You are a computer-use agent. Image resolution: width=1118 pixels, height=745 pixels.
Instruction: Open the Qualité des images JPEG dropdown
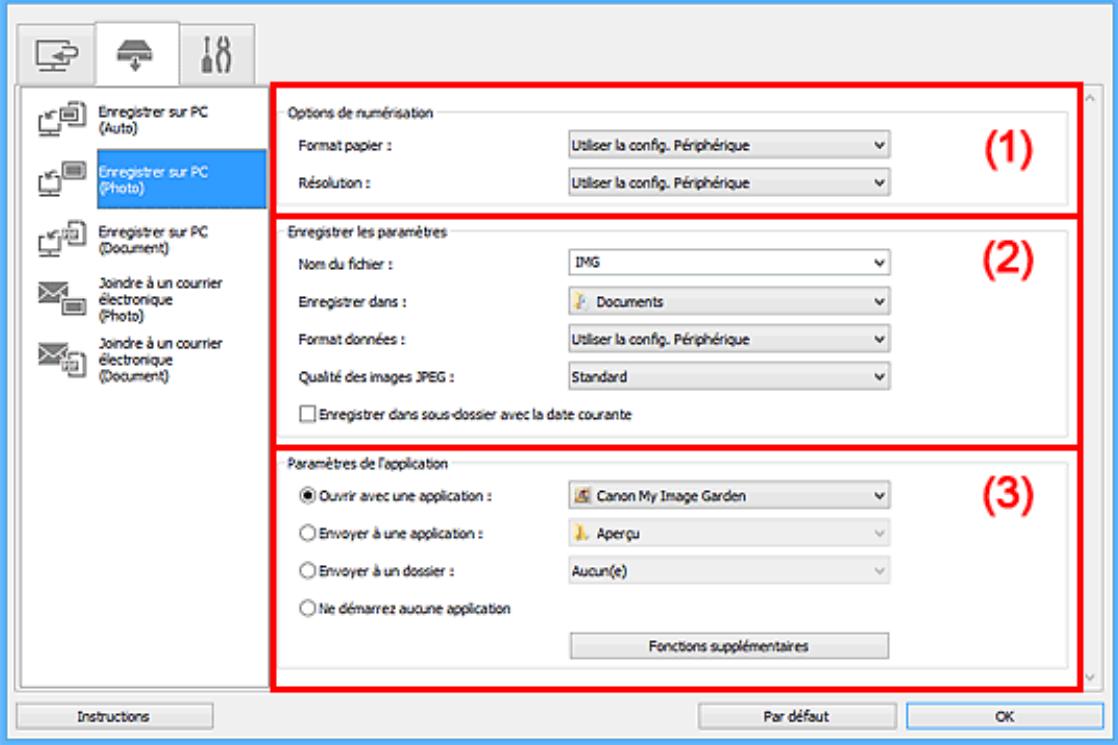[x=729, y=376]
